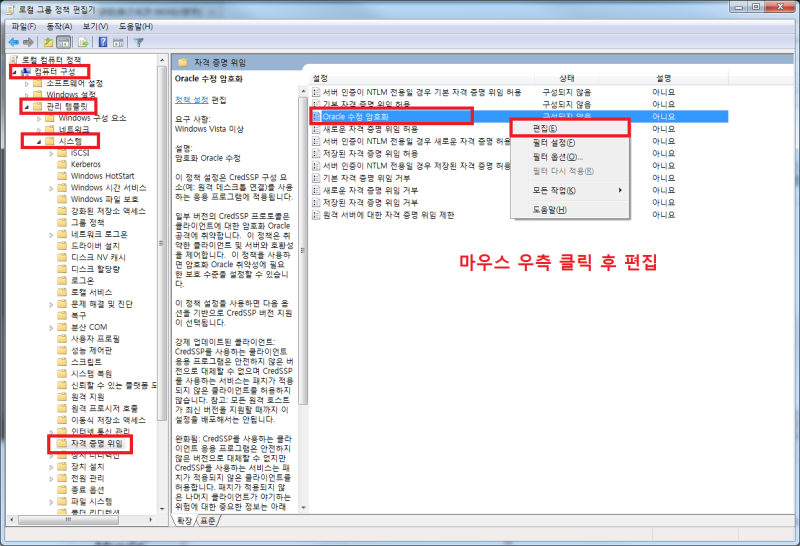Click the folder icon next to 종료 옵션
The height and width of the screenshot is (546, 800).
tap(62, 490)
